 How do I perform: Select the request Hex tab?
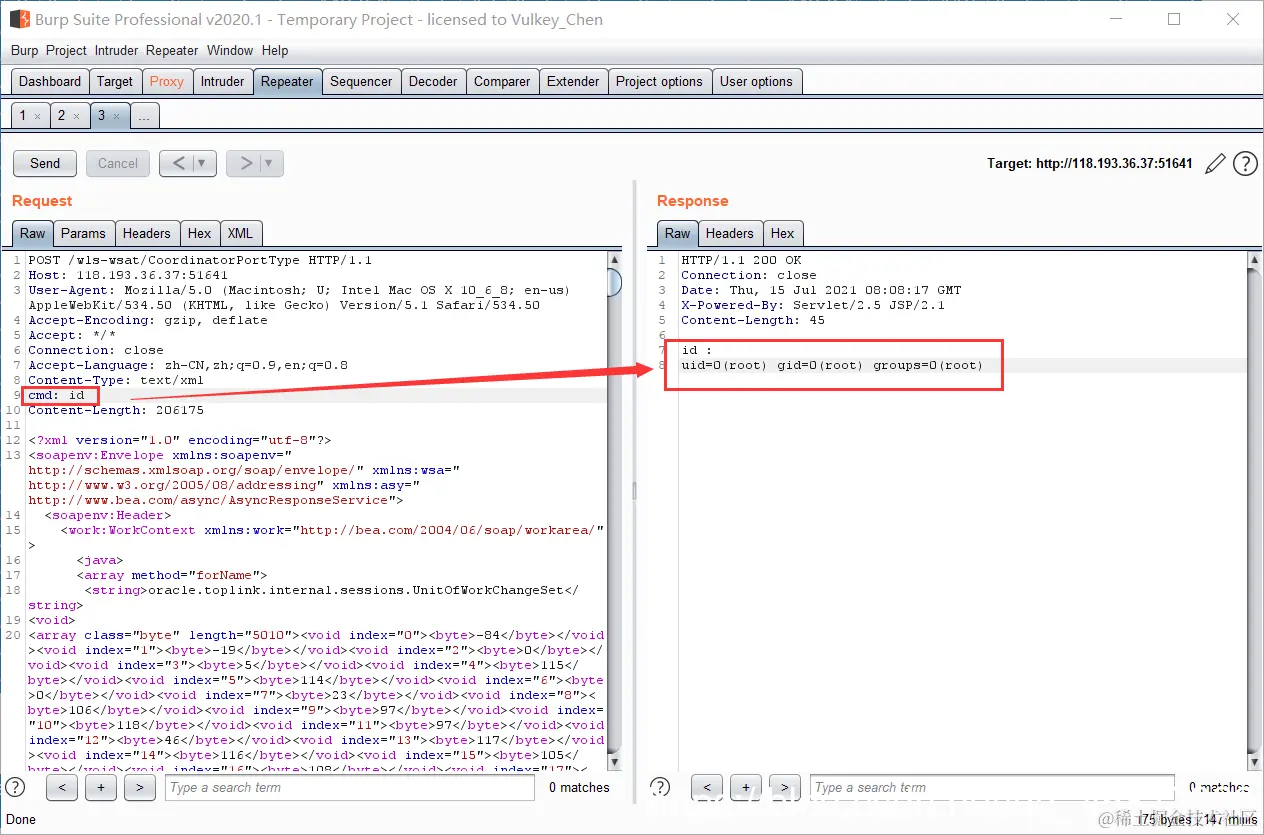200,233
